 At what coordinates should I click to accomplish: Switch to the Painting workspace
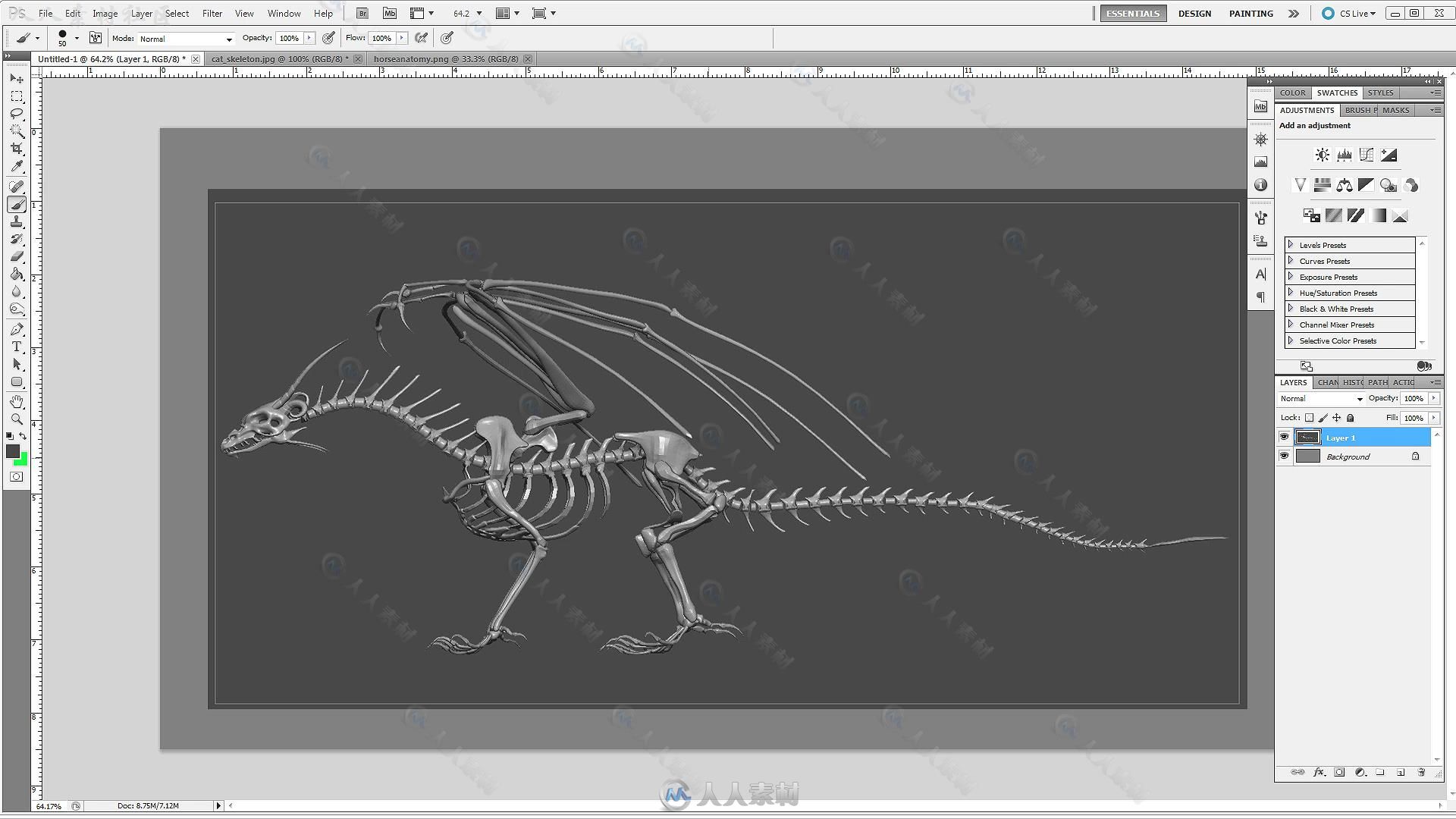(x=1250, y=13)
